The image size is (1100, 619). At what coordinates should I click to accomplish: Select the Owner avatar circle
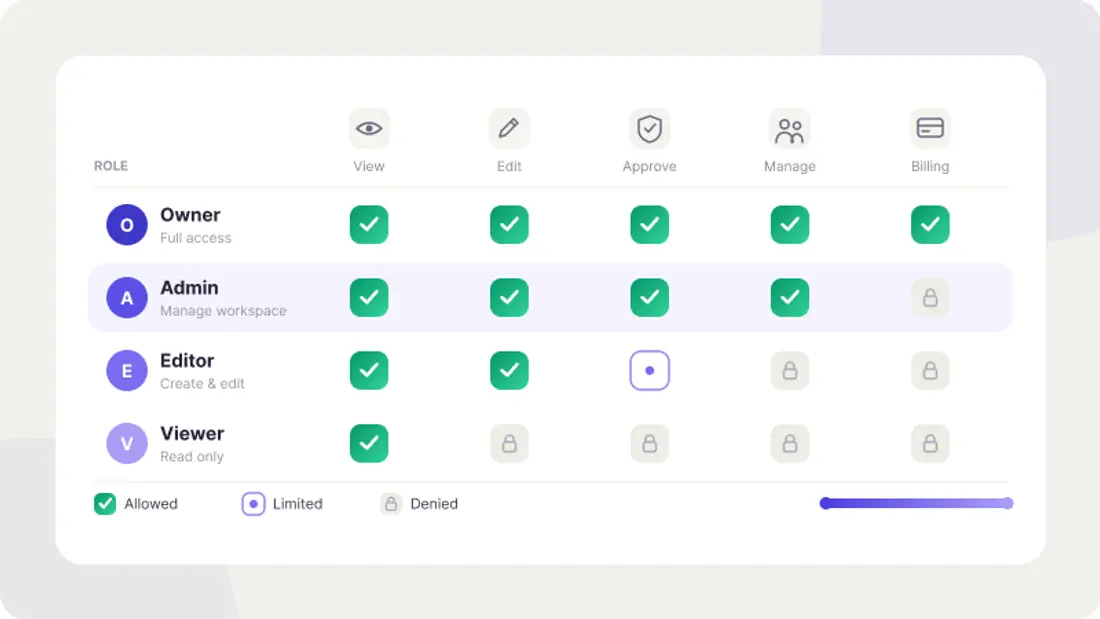coord(127,225)
